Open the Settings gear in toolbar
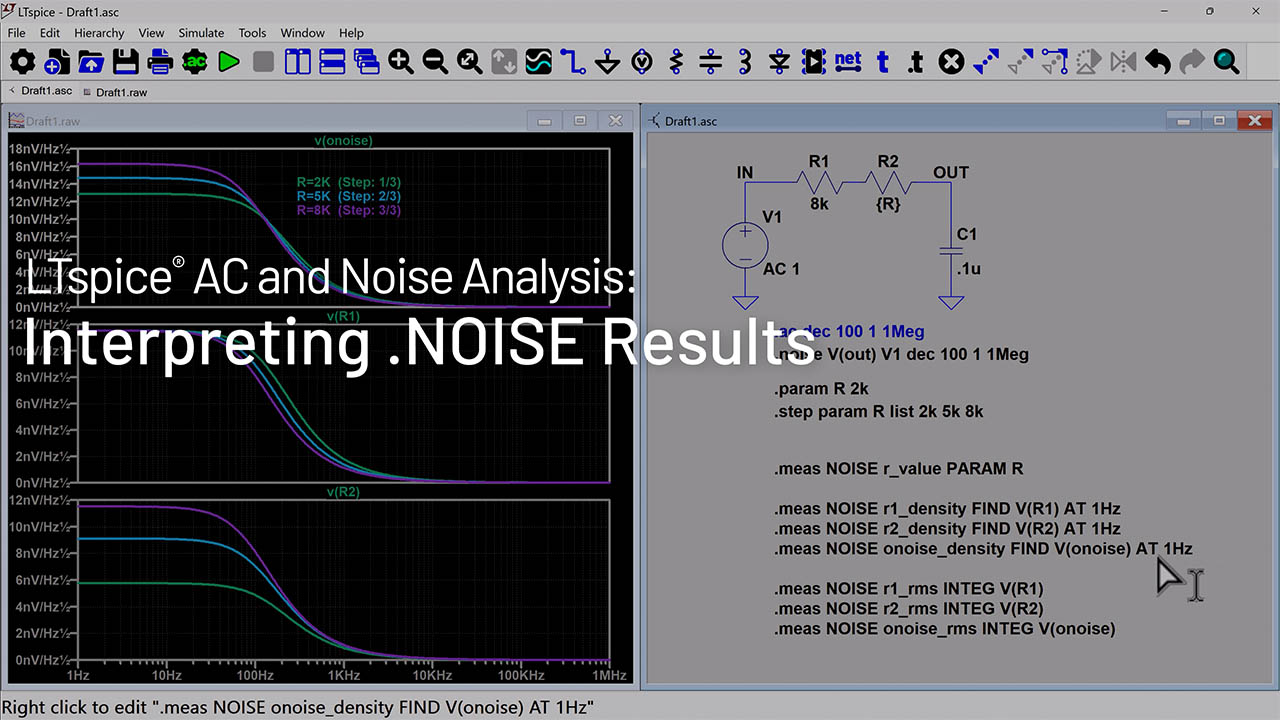The height and width of the screenshot is (720, 1280). [x=22, y=62]
